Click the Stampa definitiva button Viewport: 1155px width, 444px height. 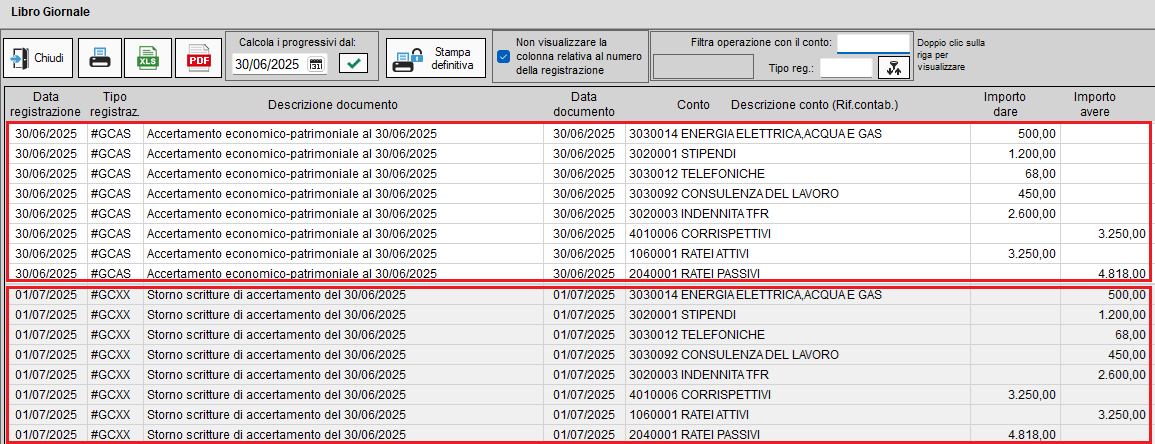click(x=436, y=57)
